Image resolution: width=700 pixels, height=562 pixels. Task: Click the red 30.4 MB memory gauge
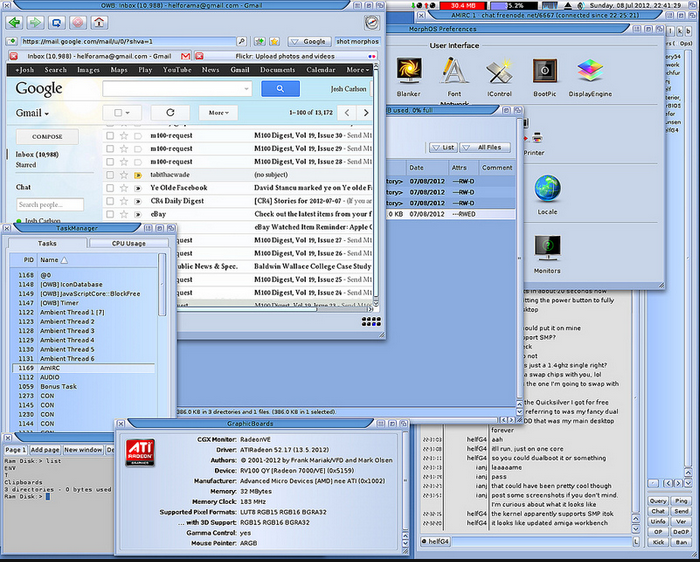pos(463,6)
